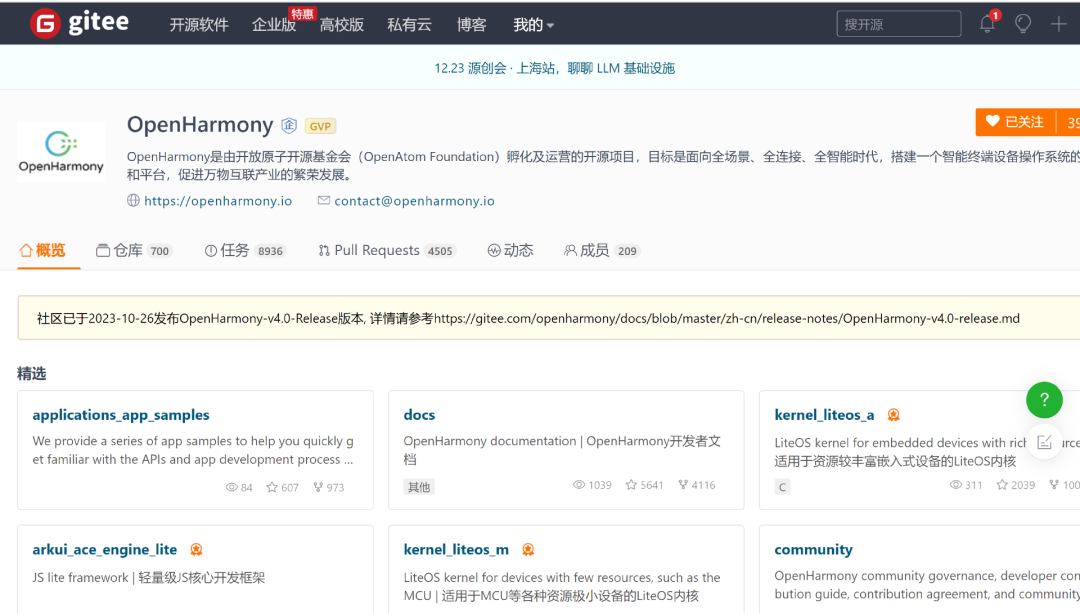Open the kernel_liteos_a repository
The image size is (1080, 613).
824,415
